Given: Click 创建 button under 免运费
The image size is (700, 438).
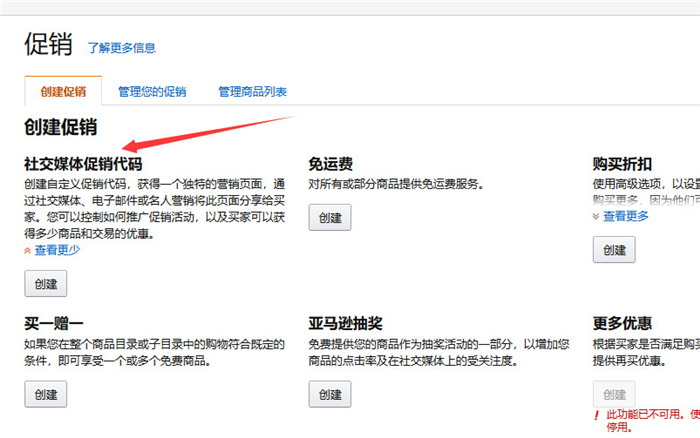Looking at the screenshot, I should [x=330, y=217].
